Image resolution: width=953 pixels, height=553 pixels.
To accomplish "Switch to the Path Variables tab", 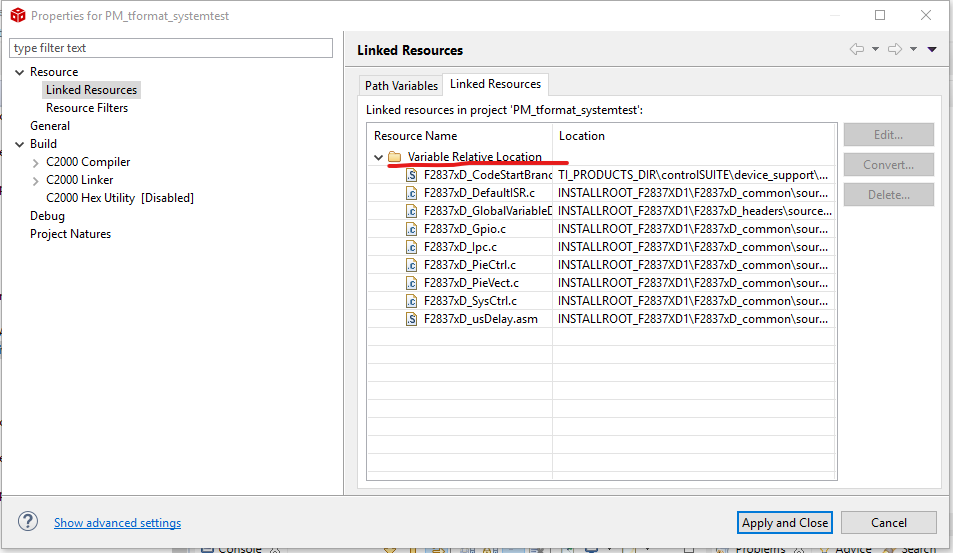I will [x=401, y=86].
